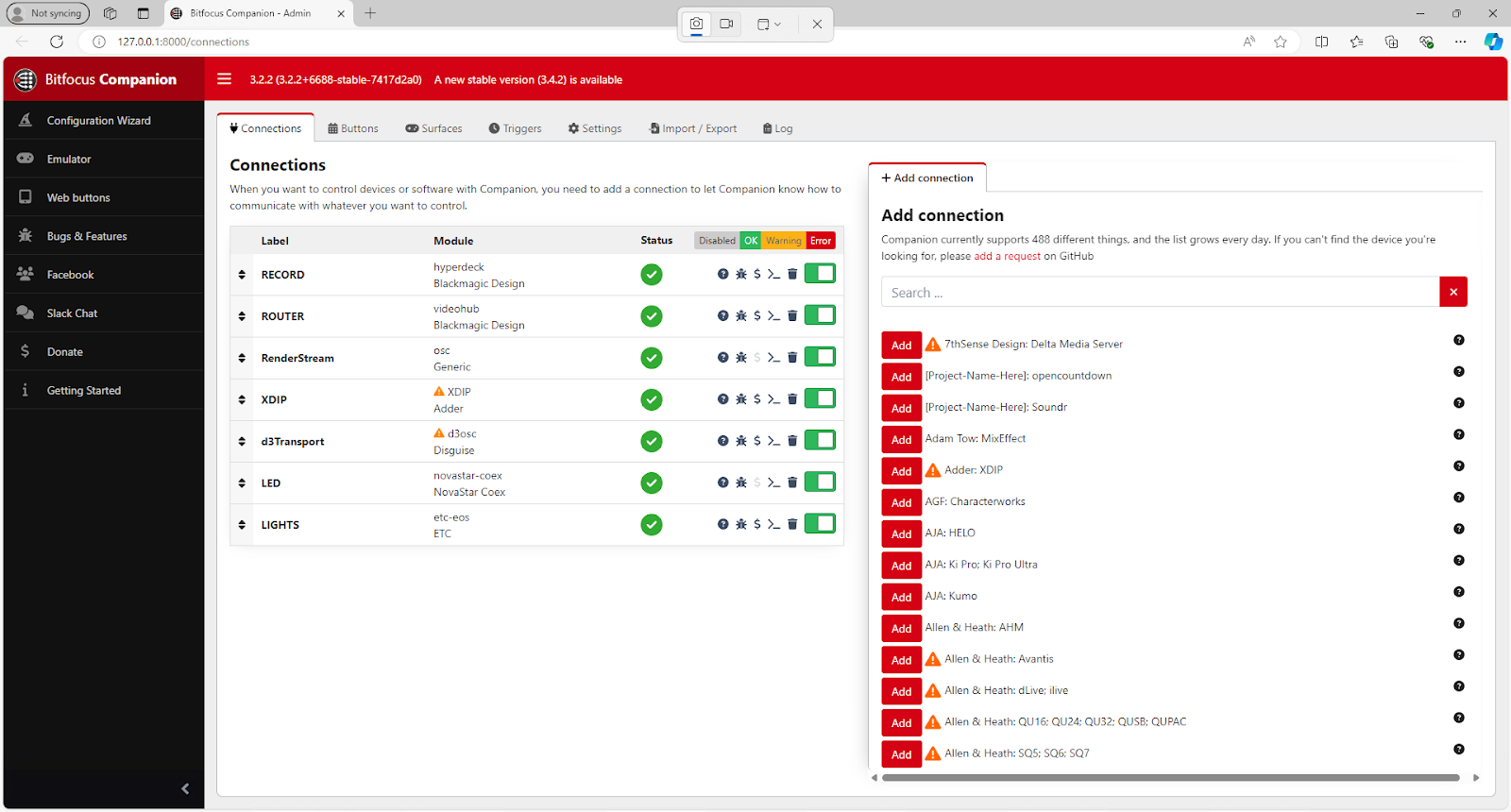Select the Add connection tab
This screenshot has height=812, width=1511.
927,178
